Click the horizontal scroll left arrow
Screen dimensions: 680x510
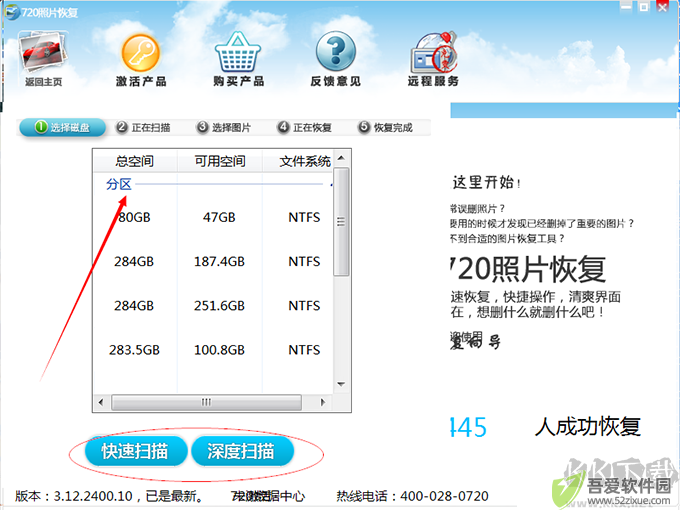[x=101, y=402]
